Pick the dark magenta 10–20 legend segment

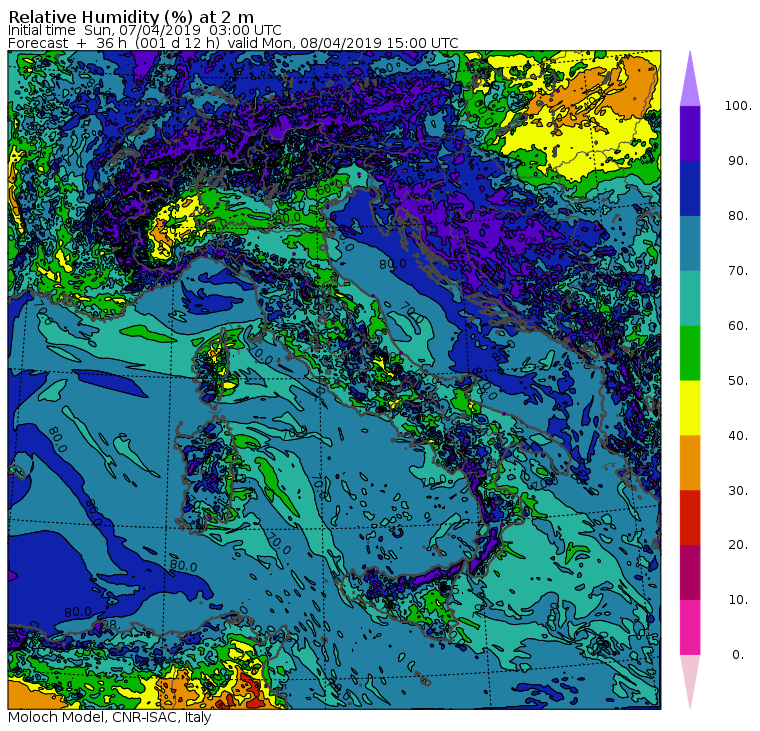[690, 572]
